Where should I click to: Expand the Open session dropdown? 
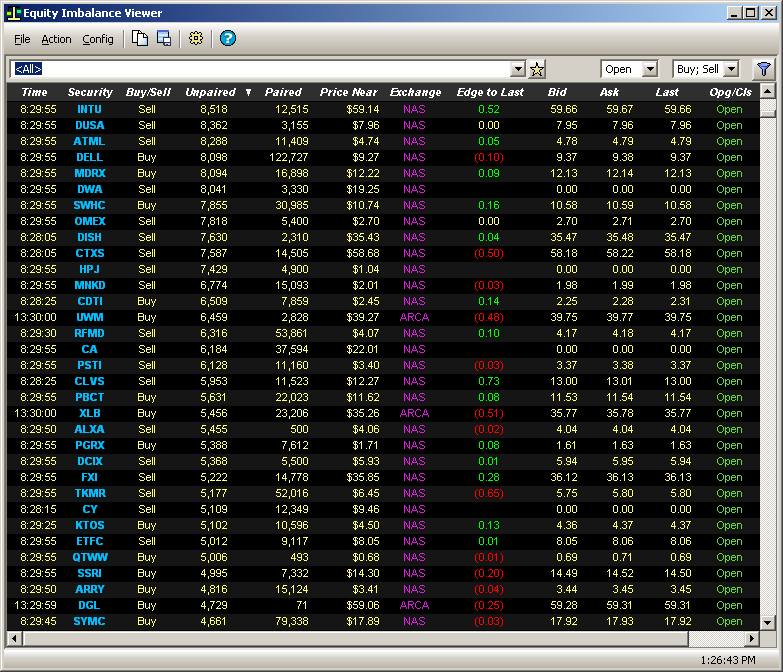tap(650, 69)
